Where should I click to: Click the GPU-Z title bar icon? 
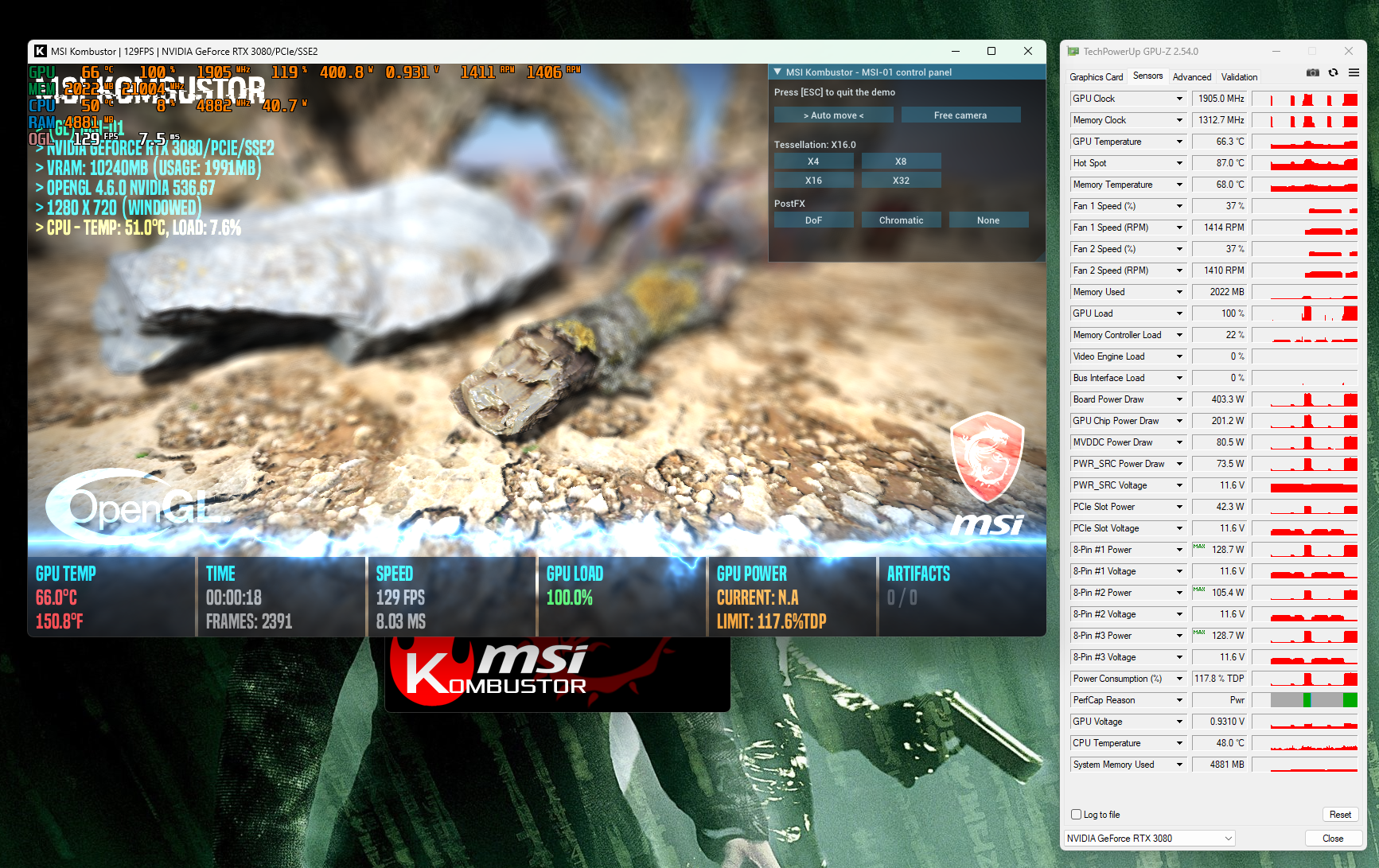click(x=1073, y=51)
